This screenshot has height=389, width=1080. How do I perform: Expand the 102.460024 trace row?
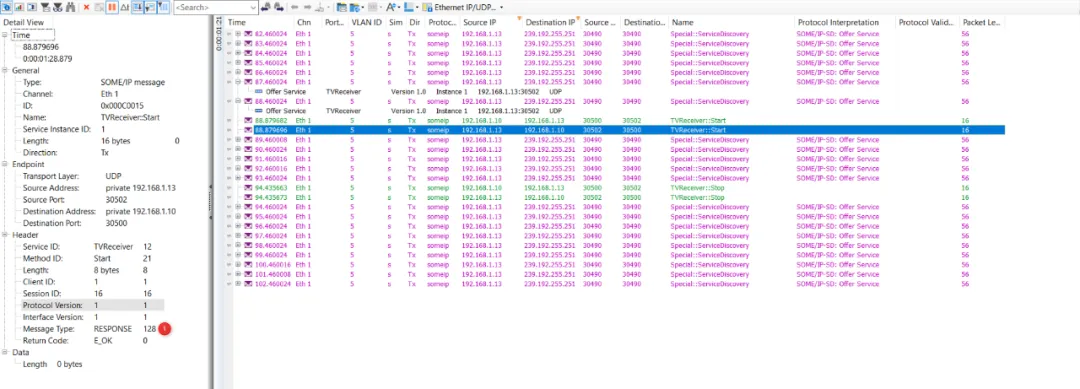(x=238, y=284)
